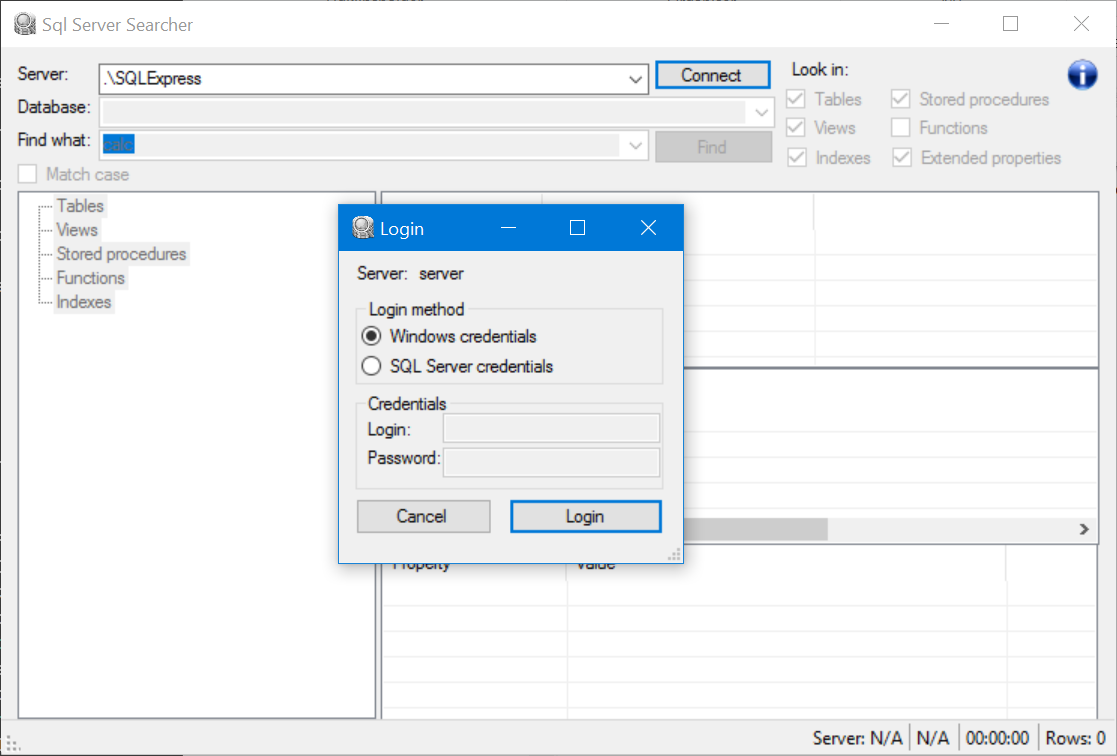Select the Tables tree node

coord(80,206)
